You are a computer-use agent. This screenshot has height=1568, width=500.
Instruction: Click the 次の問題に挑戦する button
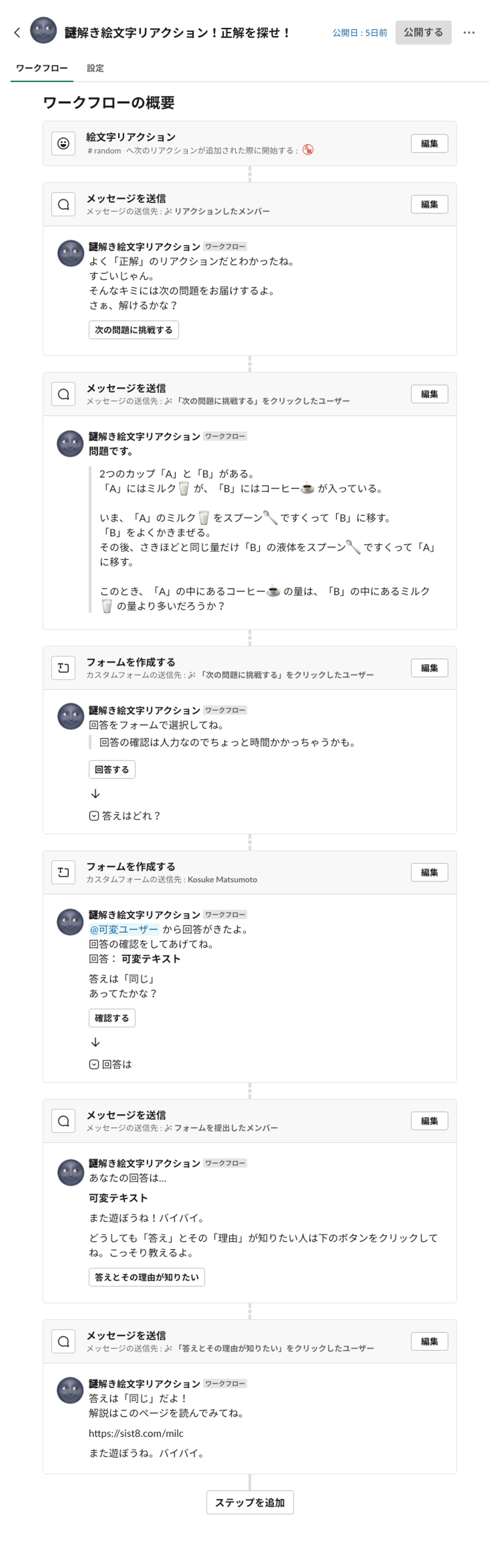pos(133,330)
